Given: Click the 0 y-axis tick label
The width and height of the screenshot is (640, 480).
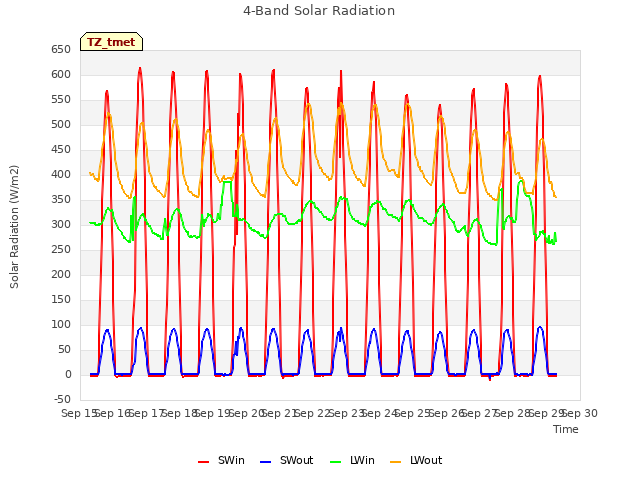Looking at the screenshot, I should pyautogui.click(x=68, y=375).
